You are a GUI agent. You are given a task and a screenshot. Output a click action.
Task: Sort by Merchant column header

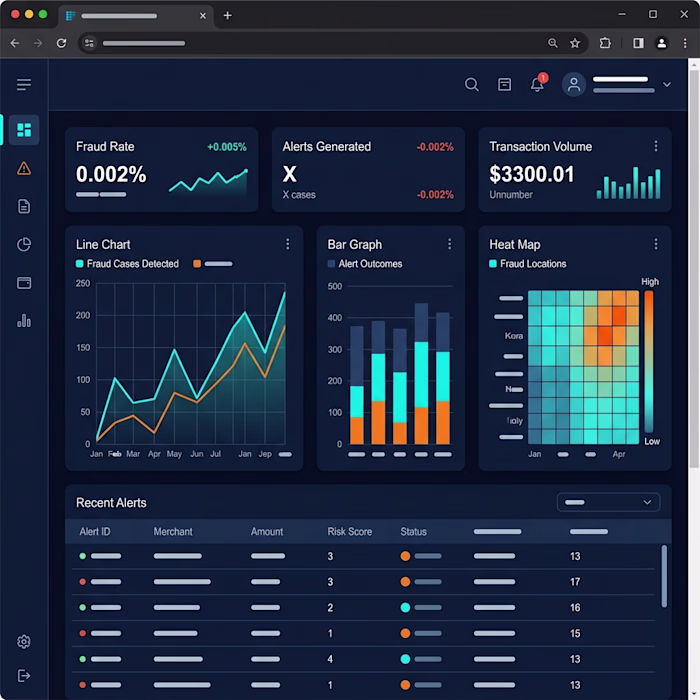173,532
